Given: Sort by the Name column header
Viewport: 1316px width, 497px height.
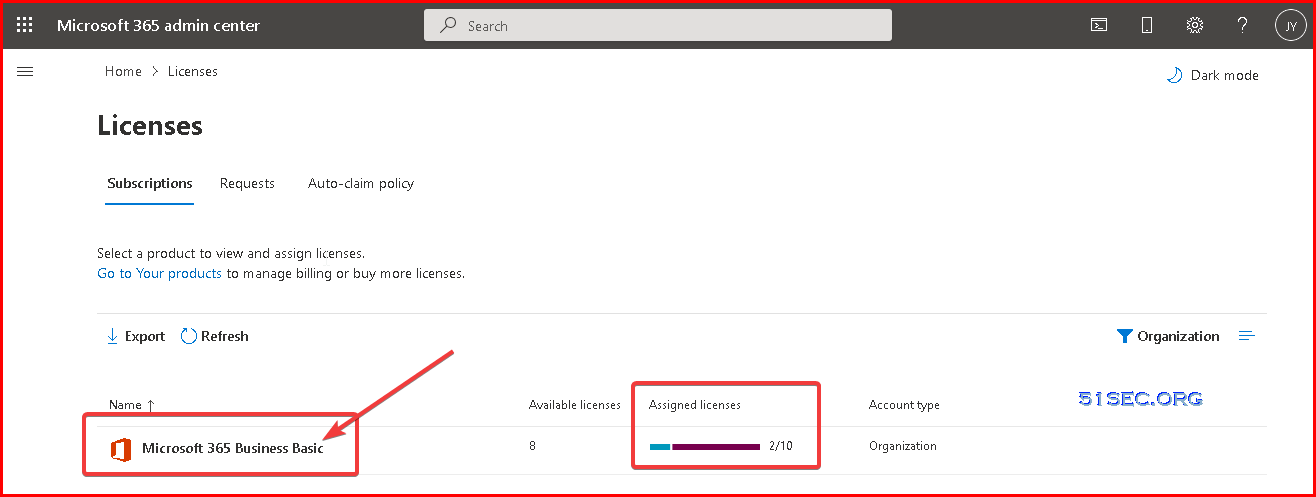Looking at the screenshot, I should (x=132, y=405).
